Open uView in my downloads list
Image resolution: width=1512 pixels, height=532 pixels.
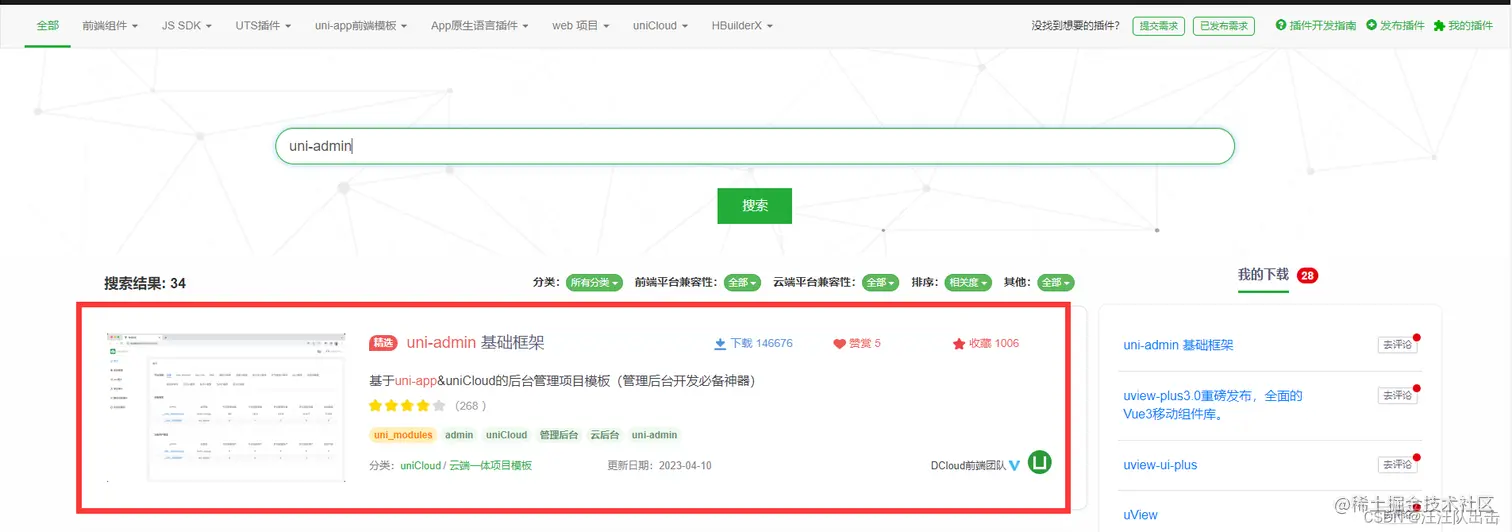[1140, 515]
